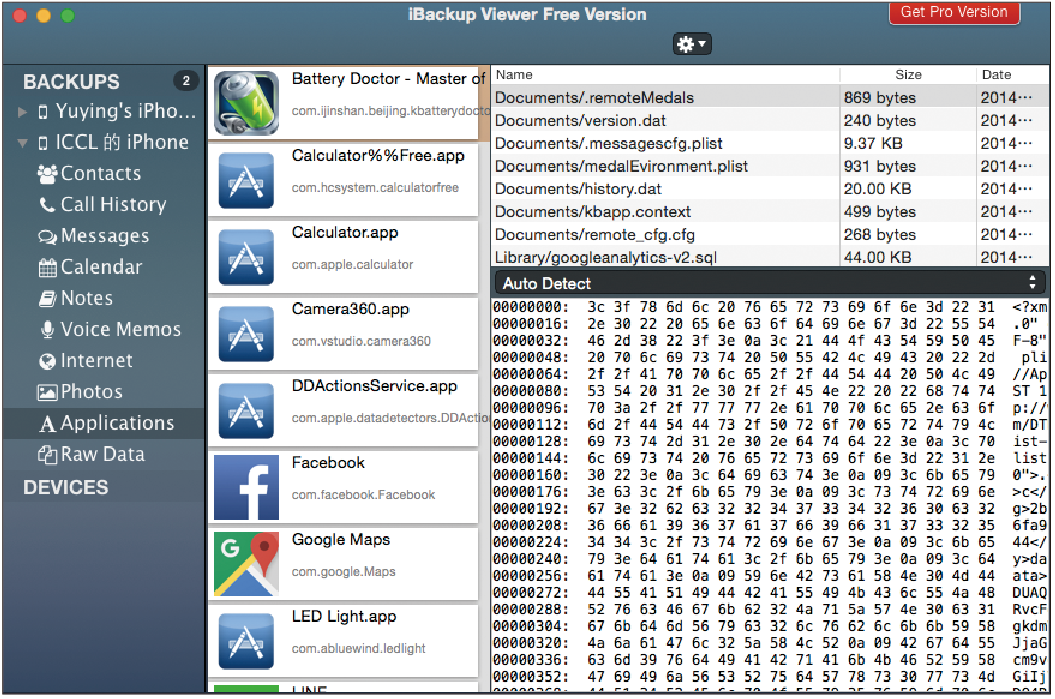This screenshot has width=1055, height=699.
Task: Click the com.abluewind.ledlight bundle identifier
Action: click(x=359, y=649)
